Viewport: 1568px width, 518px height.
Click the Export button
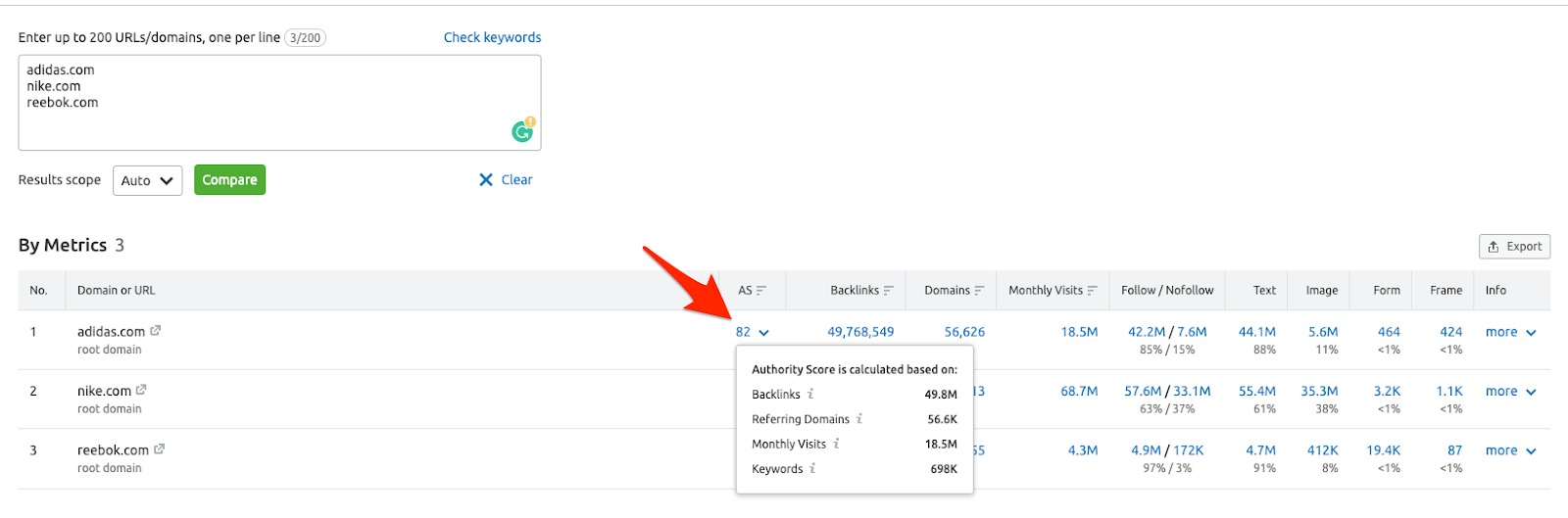(x=1514, y=247)
